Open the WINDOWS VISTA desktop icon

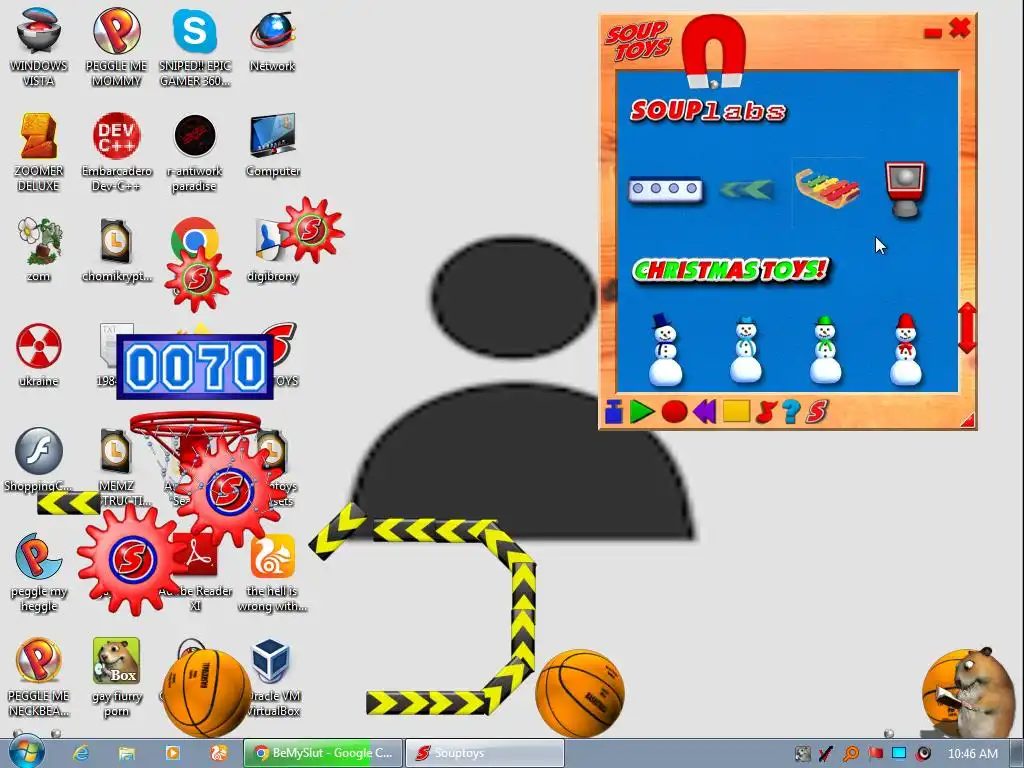click(x=39, y=47)
